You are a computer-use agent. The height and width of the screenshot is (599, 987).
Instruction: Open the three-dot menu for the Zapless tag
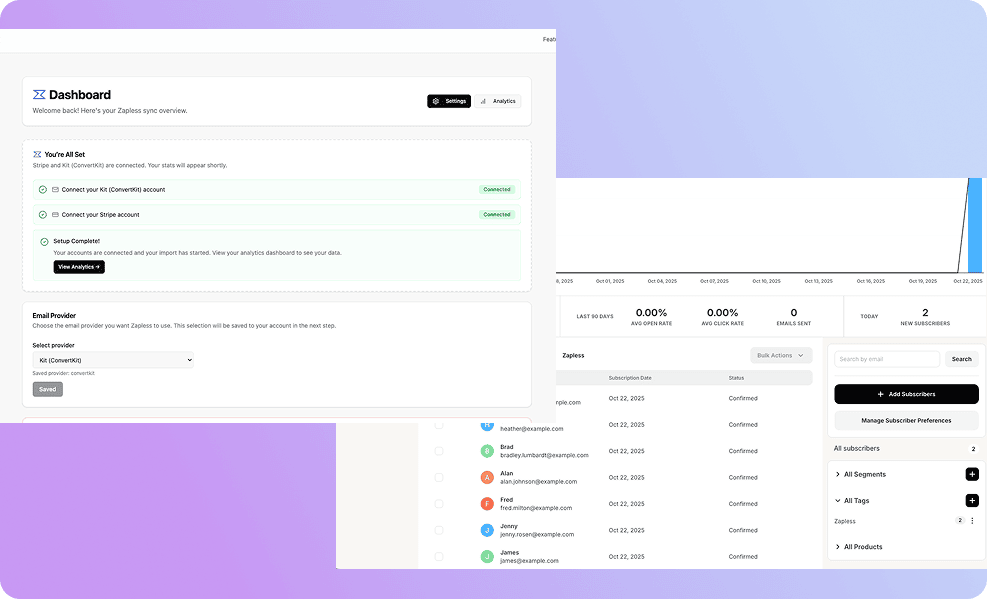pyautogui.click(x=972, y=520)
